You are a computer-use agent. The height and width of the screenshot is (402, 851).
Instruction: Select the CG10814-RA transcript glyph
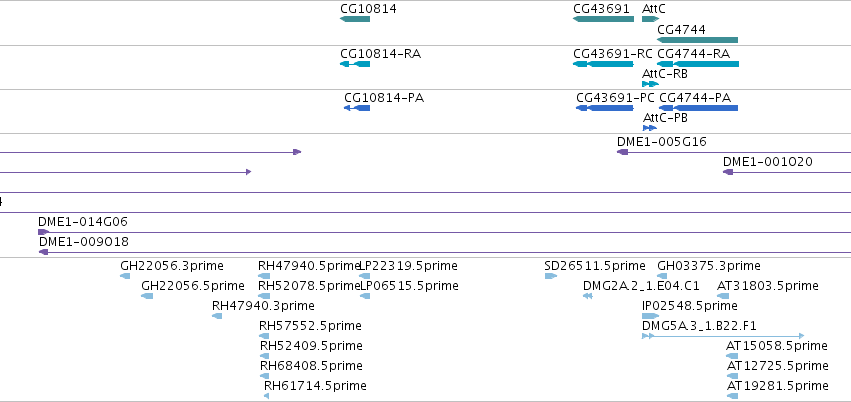[x=355, y=64]
